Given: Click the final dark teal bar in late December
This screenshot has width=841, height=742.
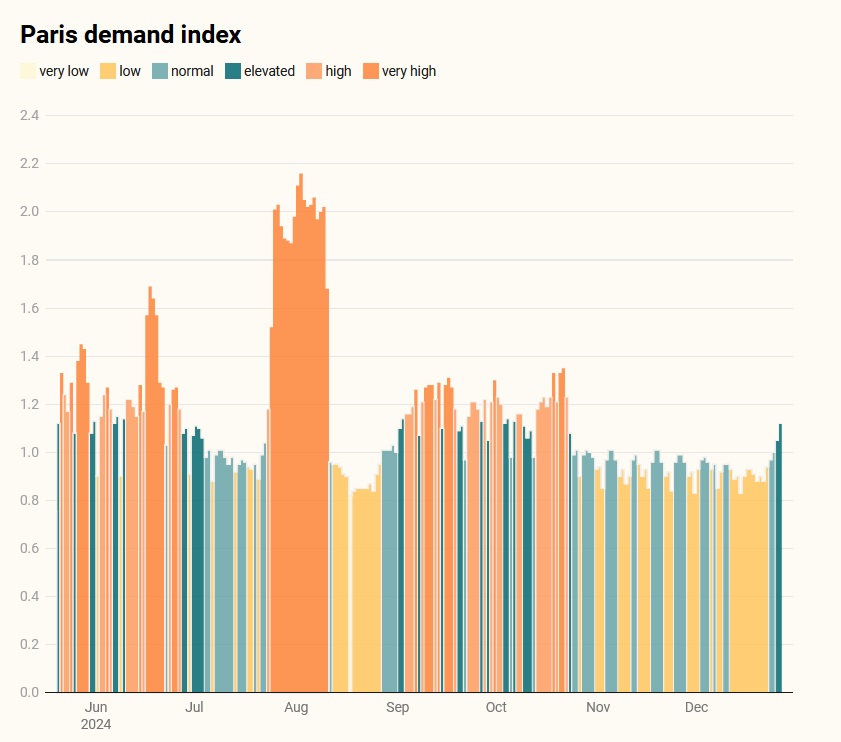Looking at the screenshot, I should tap(780, 558).
